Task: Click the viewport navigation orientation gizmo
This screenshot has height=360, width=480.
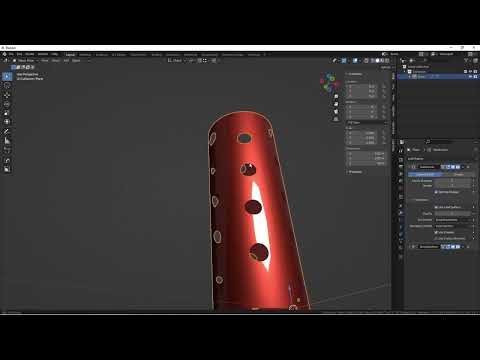Action: (x=329, y=83)
